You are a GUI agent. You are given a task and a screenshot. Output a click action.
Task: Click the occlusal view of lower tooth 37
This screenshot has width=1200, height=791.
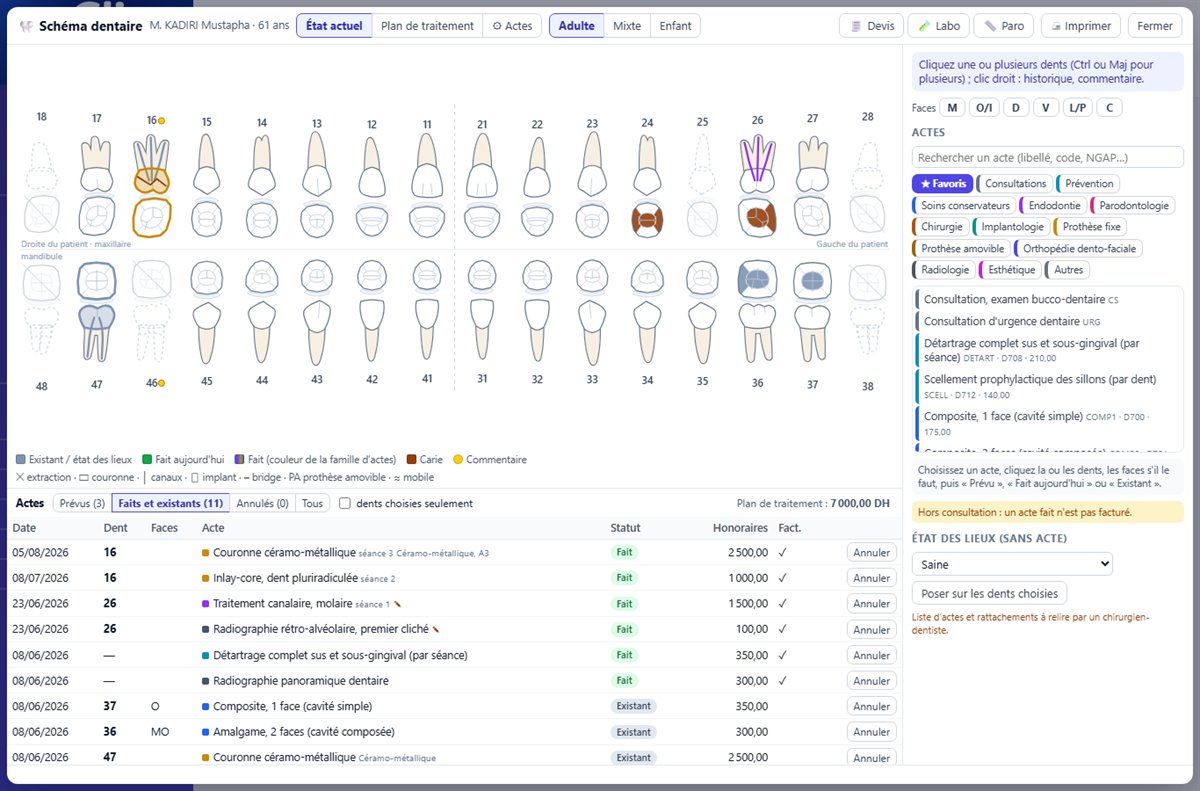coord(812,281)
